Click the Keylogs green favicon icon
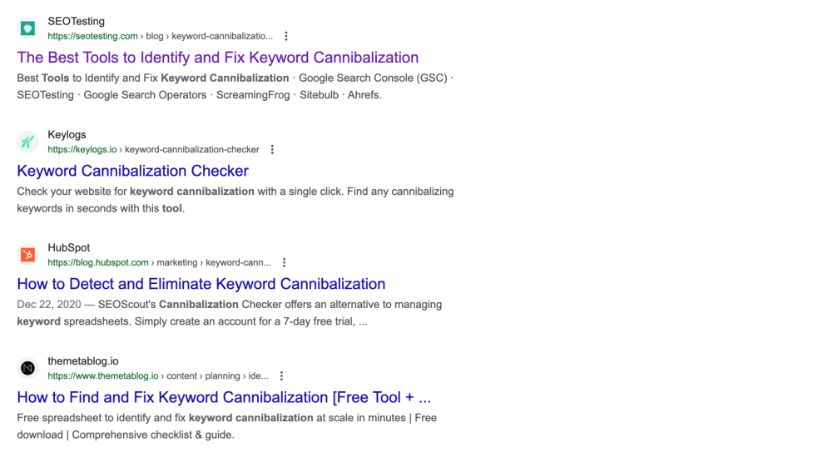This screenshot has width=823, height=462. tap(28, 142)
